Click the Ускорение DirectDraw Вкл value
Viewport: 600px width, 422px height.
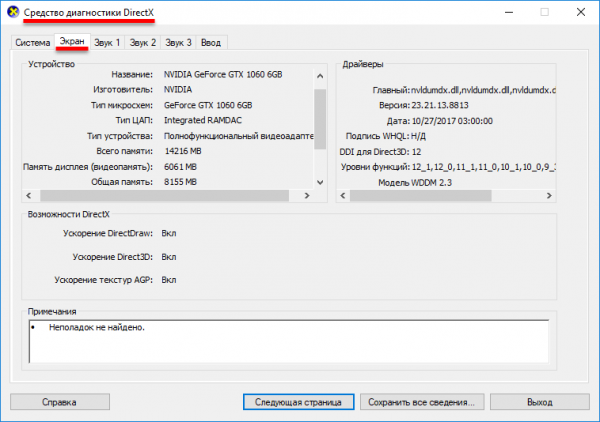169,233
